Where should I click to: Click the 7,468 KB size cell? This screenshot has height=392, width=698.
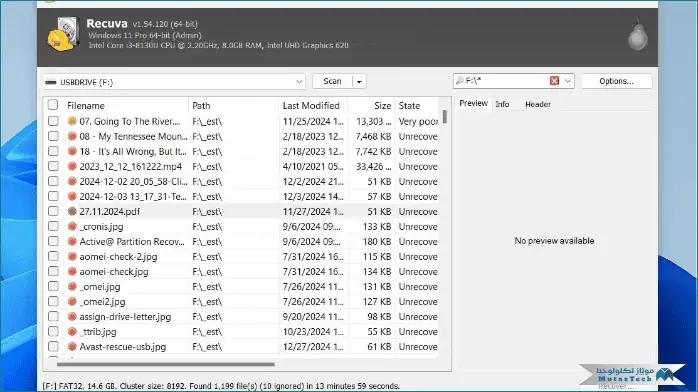click(373, 136)
